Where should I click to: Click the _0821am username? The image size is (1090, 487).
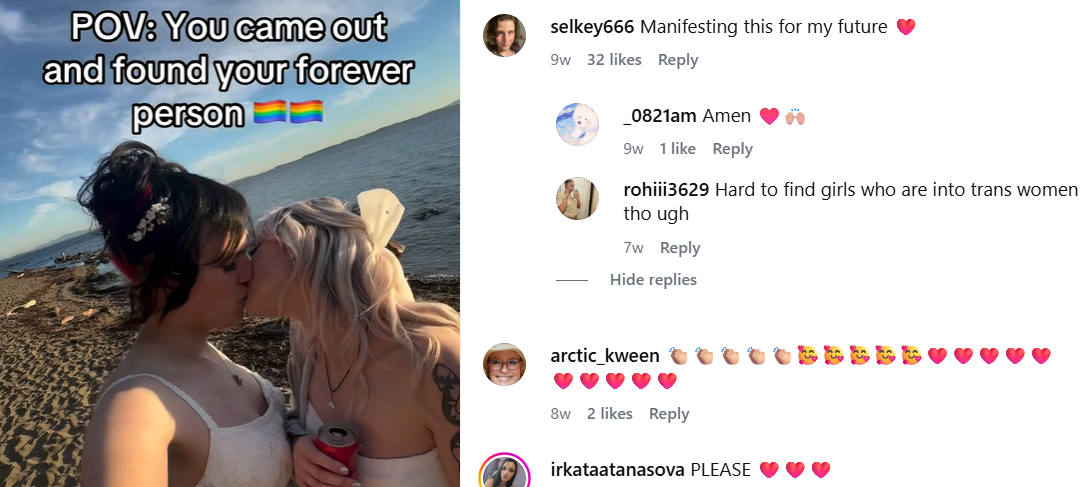coord(660,116)
